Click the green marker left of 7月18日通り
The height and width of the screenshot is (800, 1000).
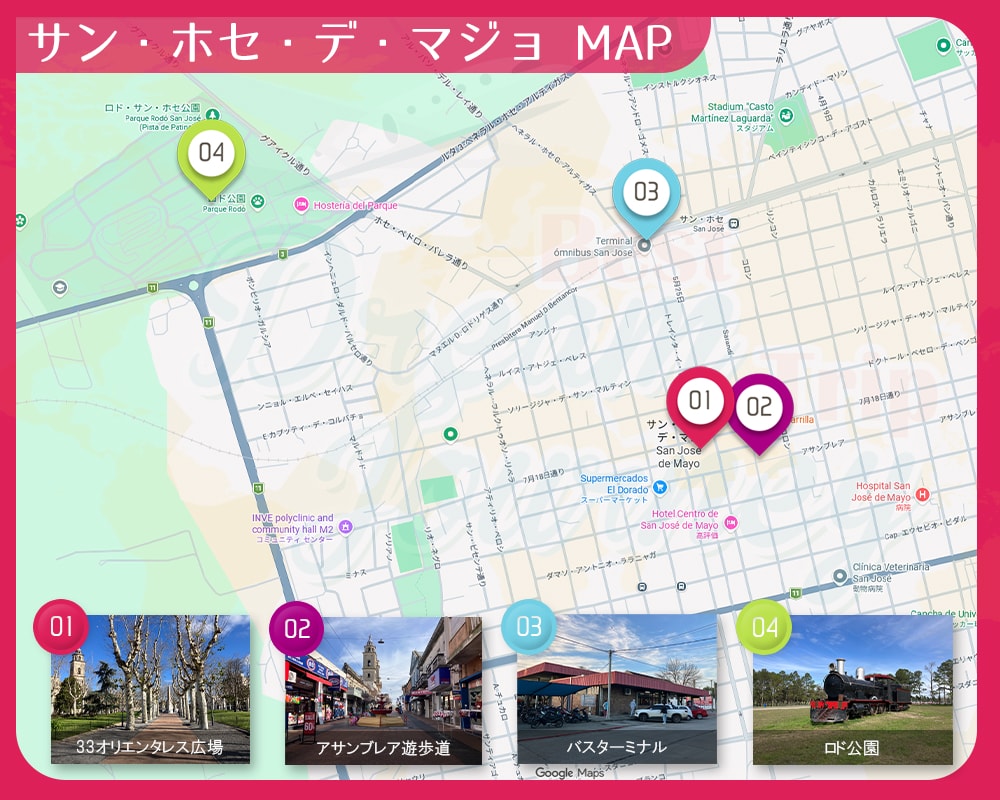click(x=450, y=434)
